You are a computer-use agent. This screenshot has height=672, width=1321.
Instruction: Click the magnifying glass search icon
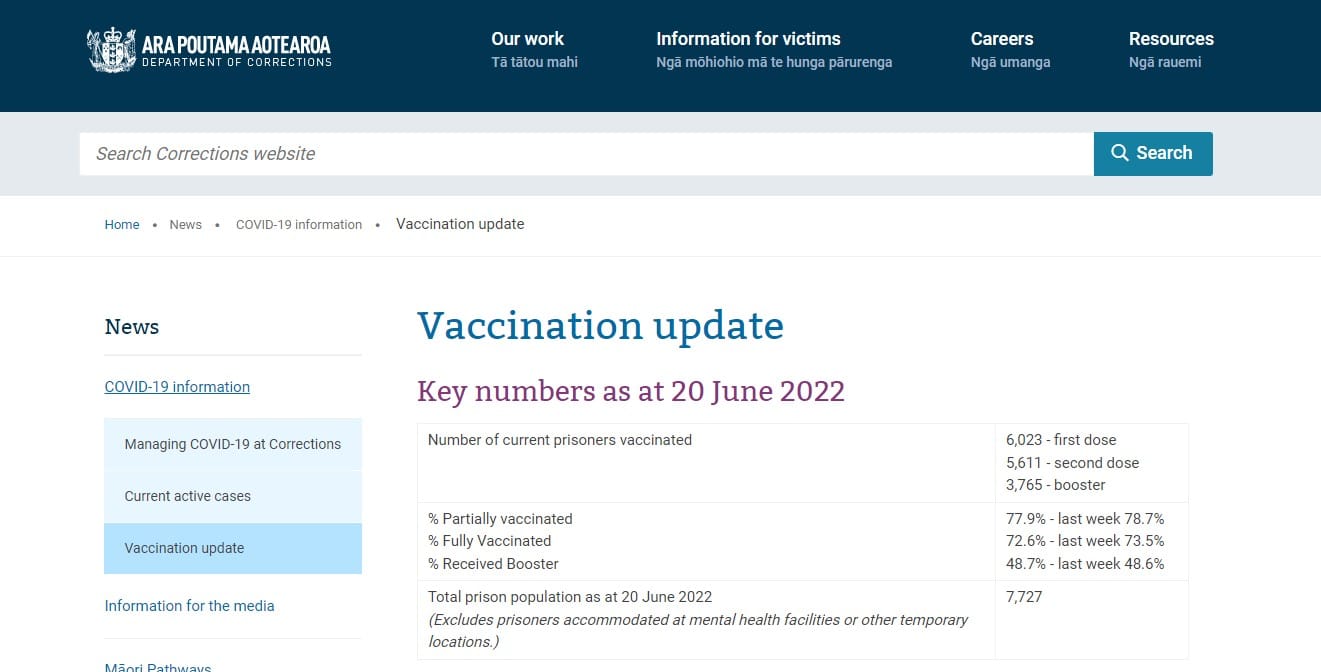point(1120,153)
